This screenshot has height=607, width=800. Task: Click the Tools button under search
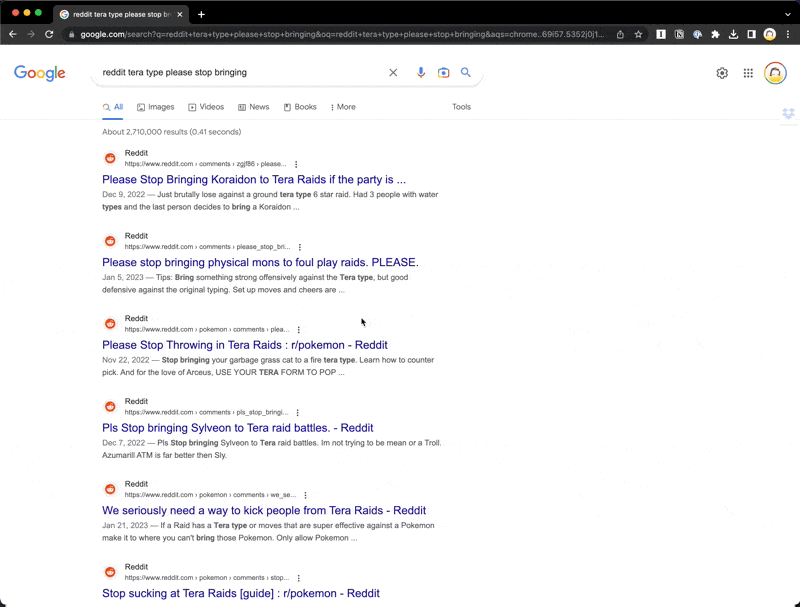tap(461, 107)
